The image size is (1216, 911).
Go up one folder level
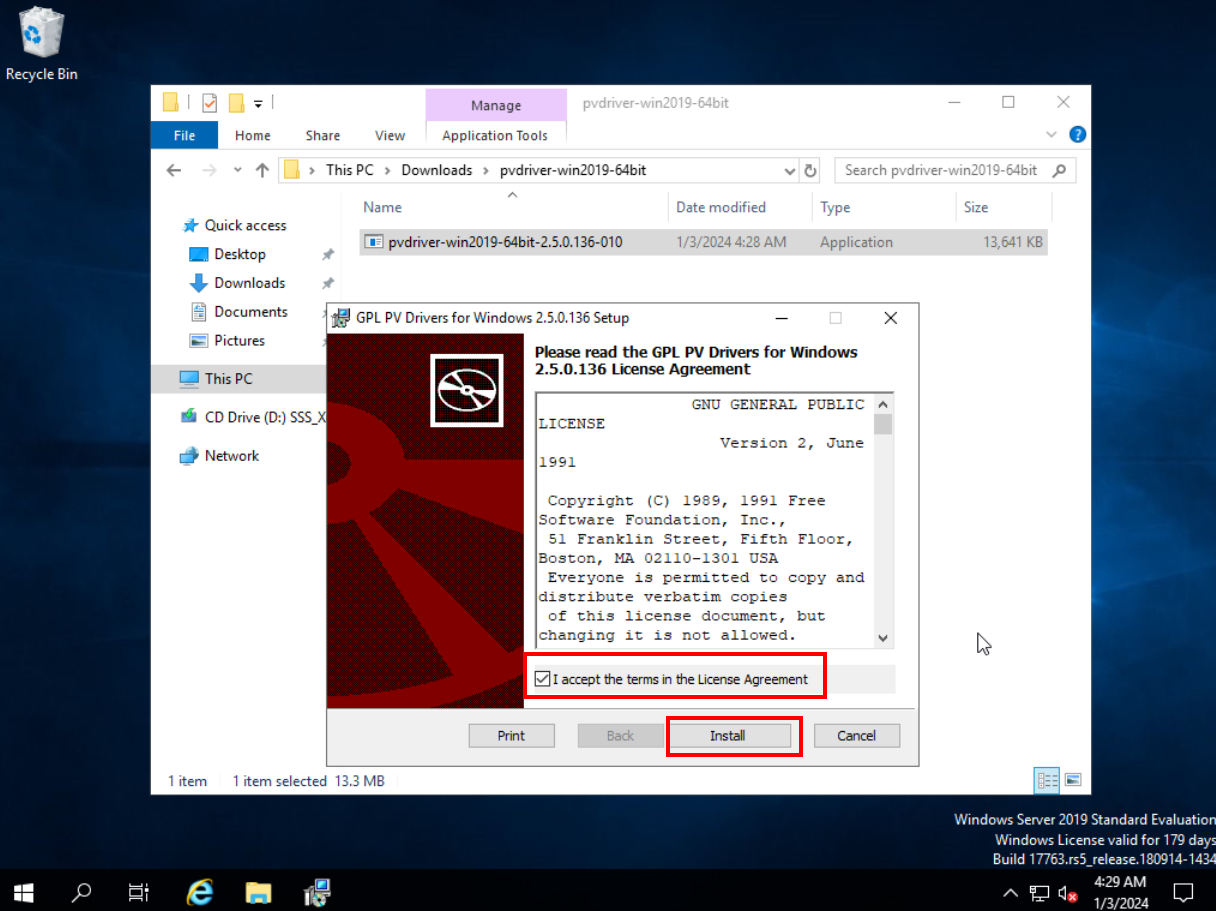(x=262, y=170)
